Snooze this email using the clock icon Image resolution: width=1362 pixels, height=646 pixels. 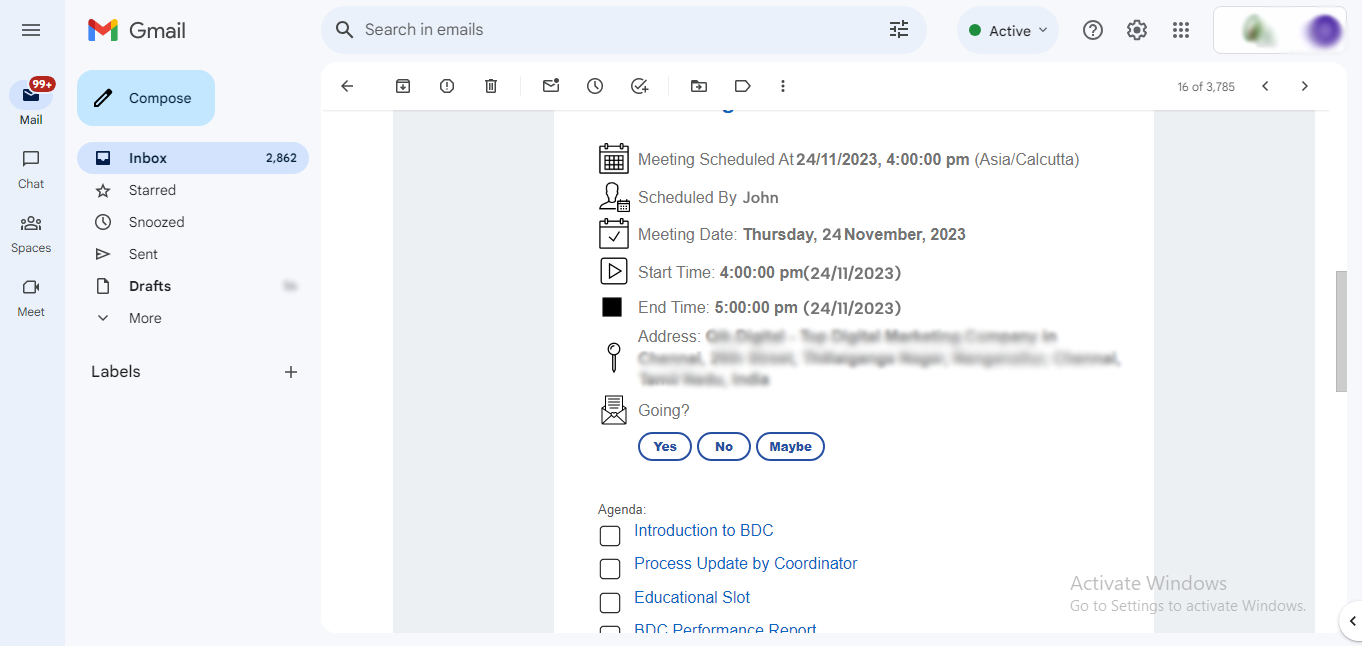595,86
